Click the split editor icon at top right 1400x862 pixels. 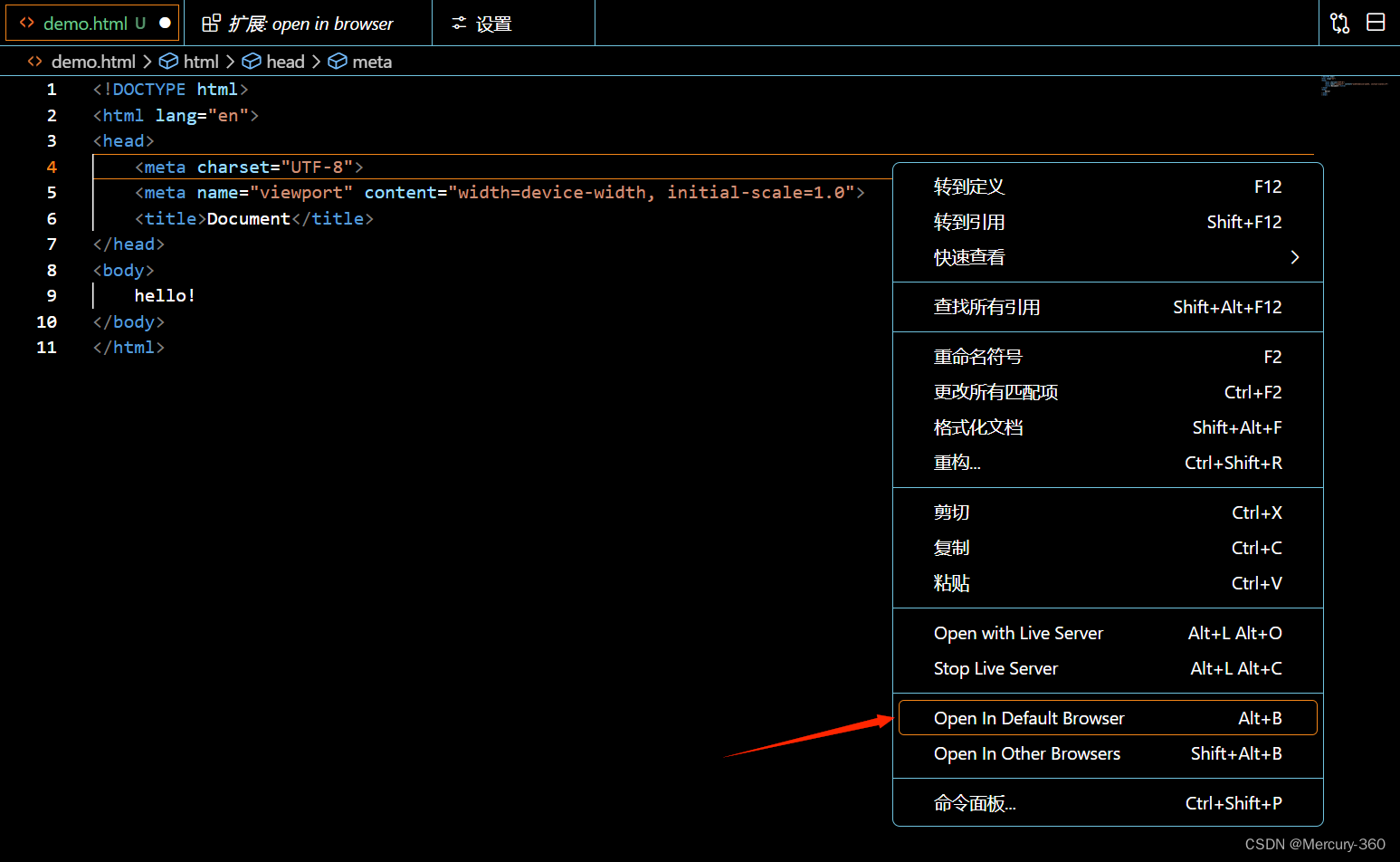pyautogui.click(x=1376, y=22)
